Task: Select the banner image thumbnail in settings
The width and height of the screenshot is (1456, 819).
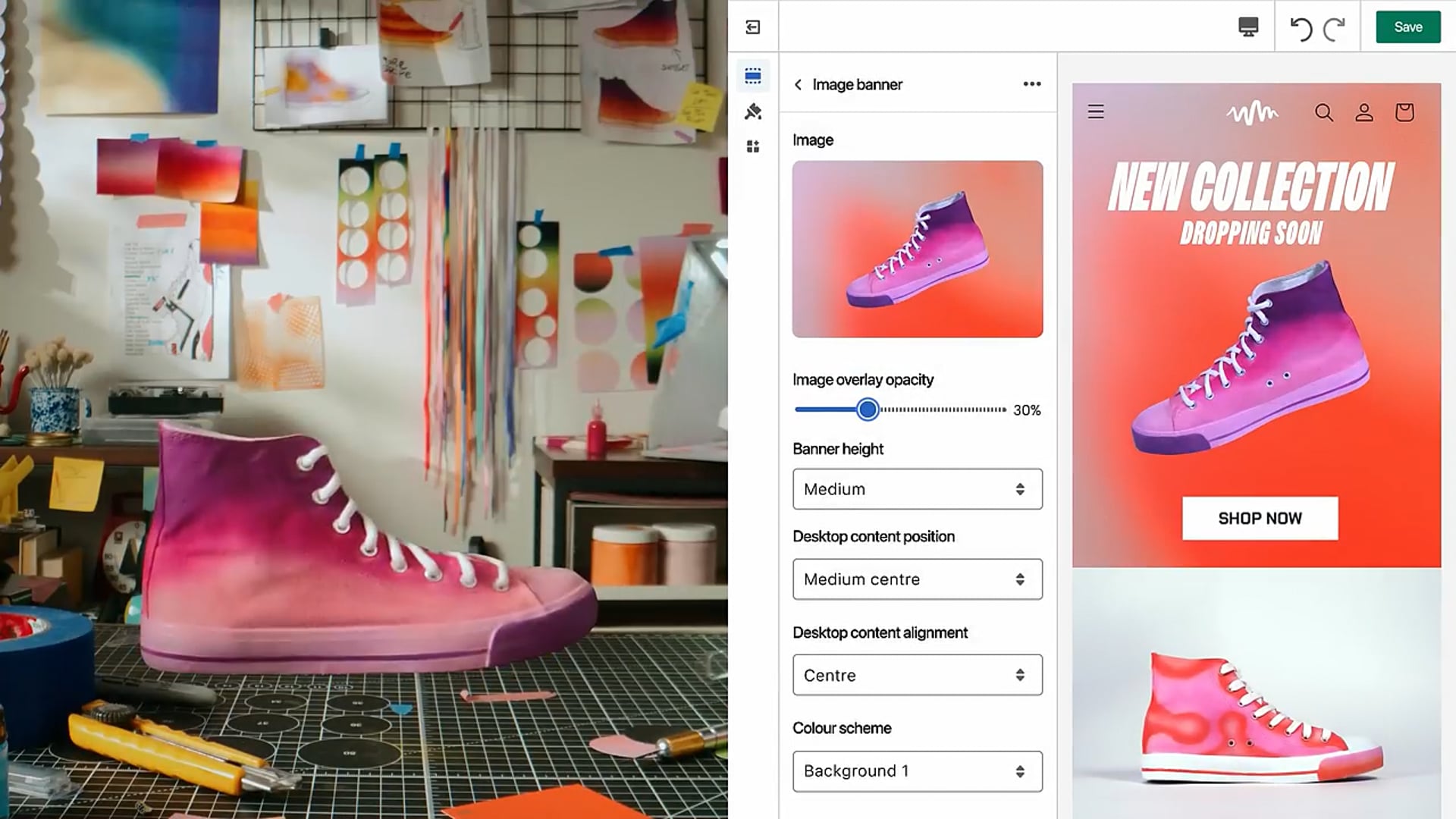Action: (x=918, y=249)
